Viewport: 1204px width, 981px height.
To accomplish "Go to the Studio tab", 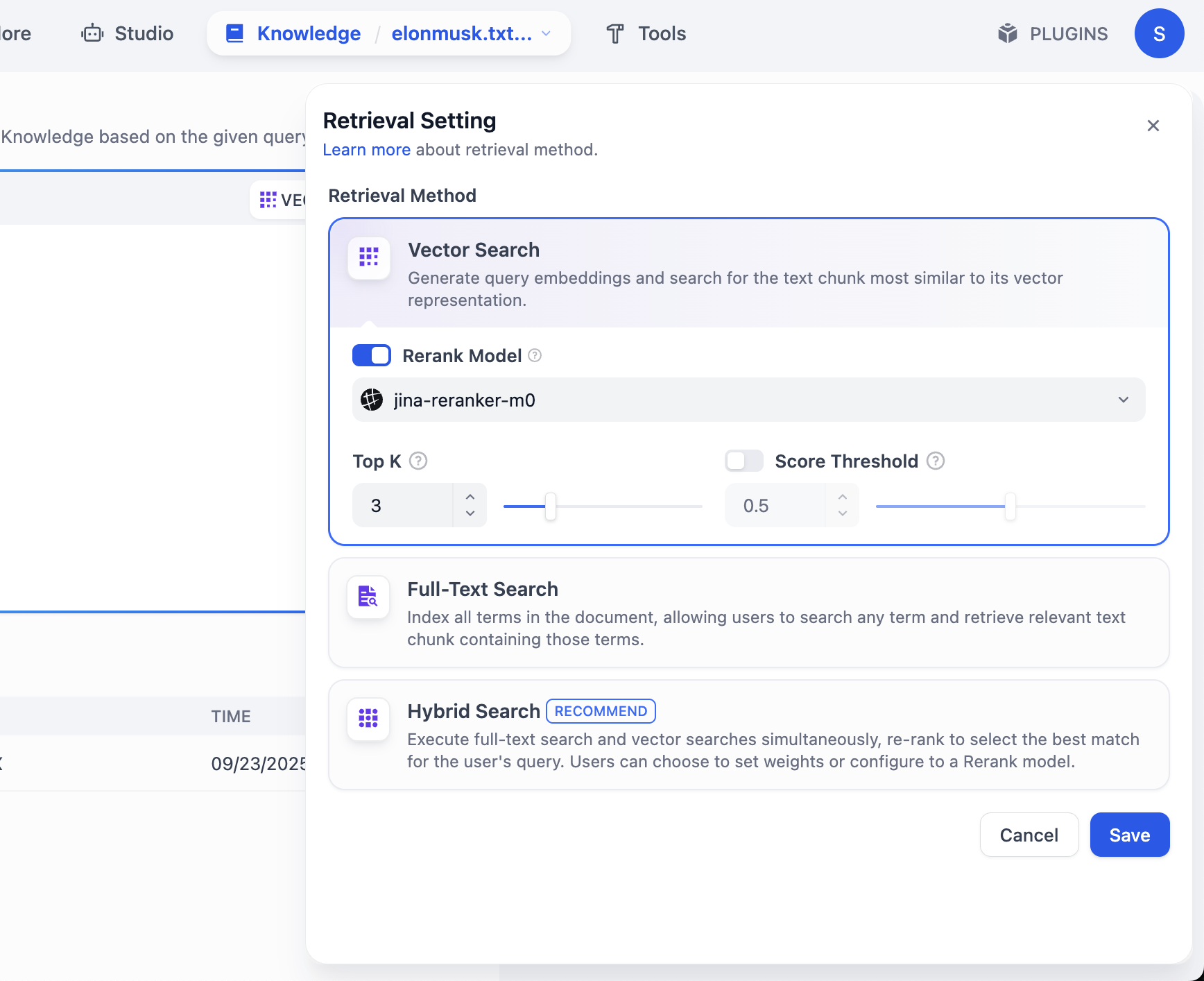I will (x=128, y=33).
